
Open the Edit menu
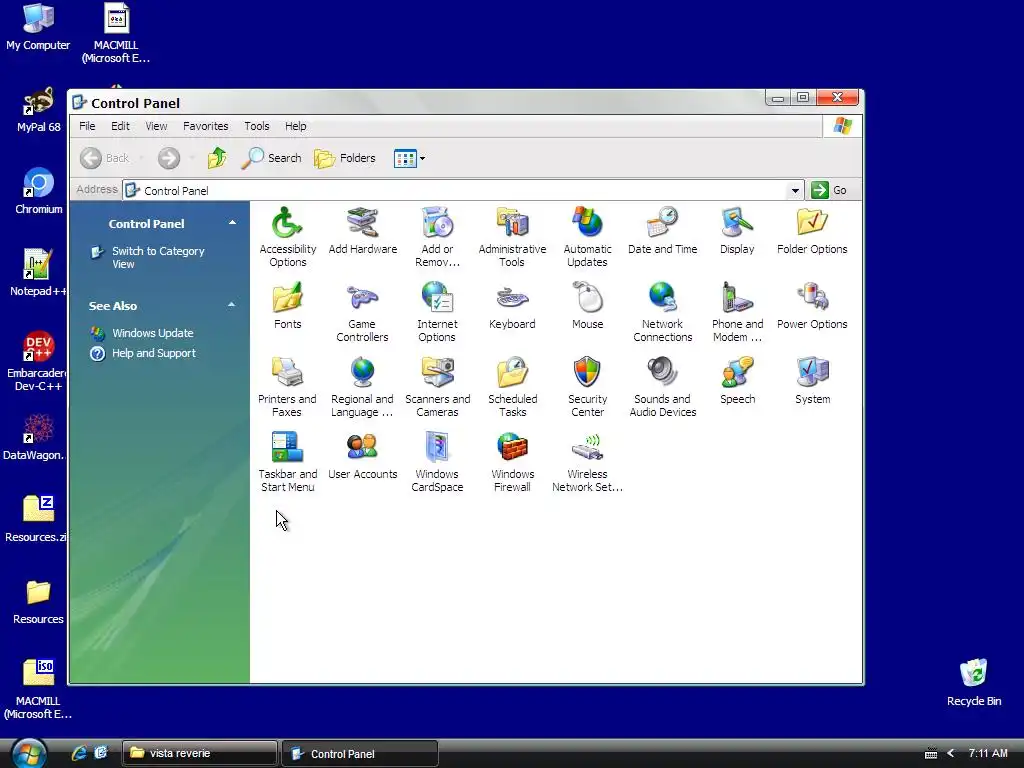[120, 126]
